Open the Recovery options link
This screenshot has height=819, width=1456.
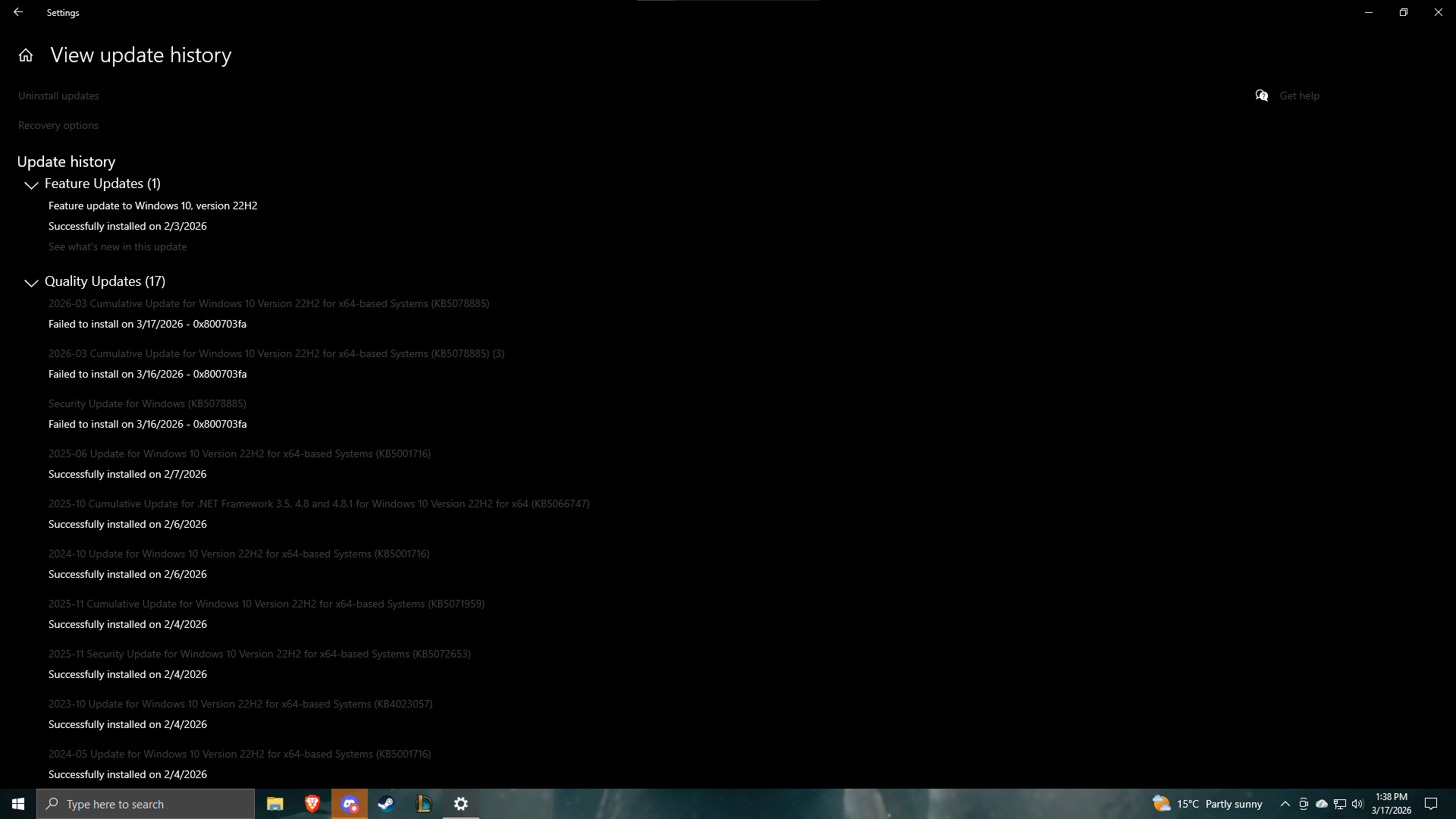pos(58,125)
